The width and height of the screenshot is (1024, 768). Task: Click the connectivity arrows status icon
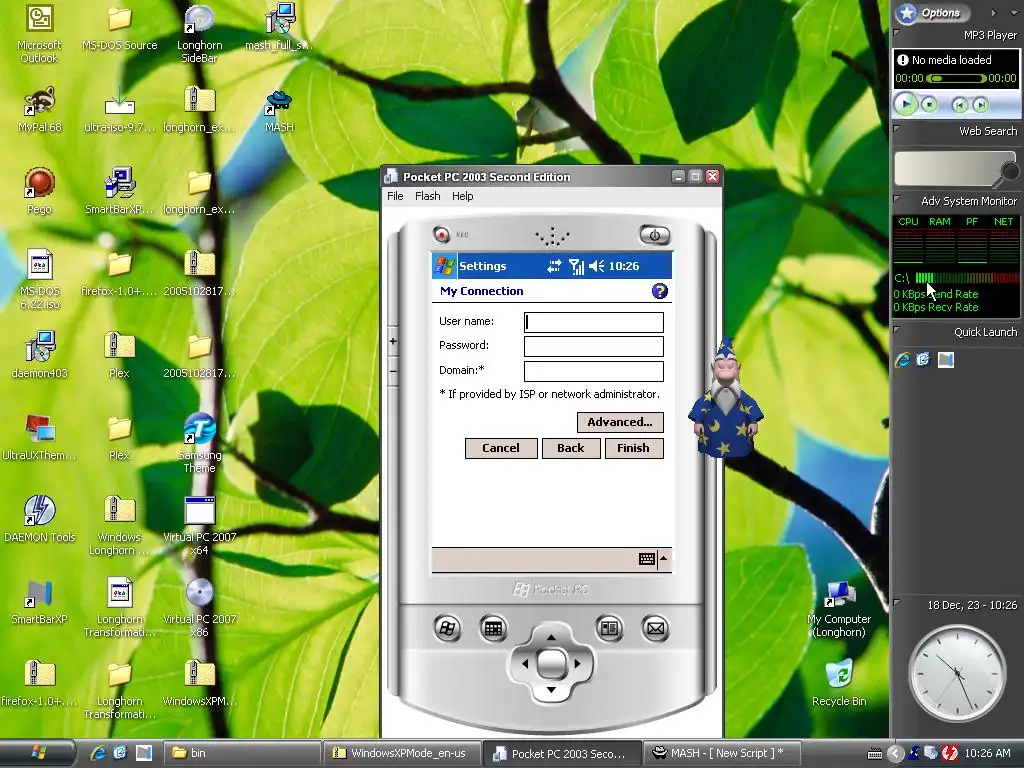[x=554, y=266]
